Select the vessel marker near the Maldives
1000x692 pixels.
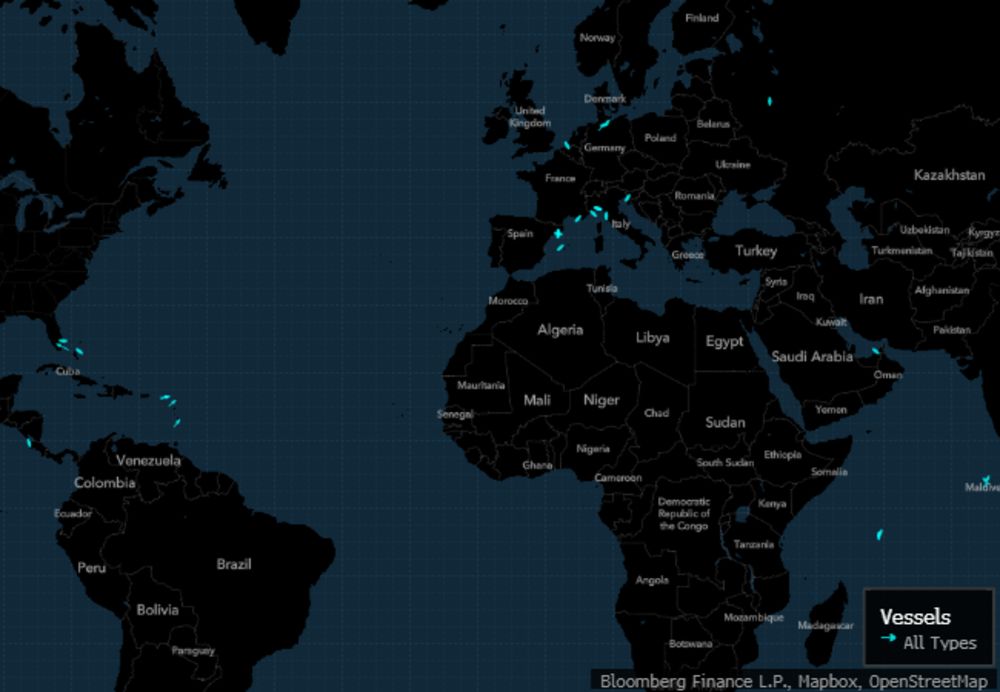[x=986, y=481]
